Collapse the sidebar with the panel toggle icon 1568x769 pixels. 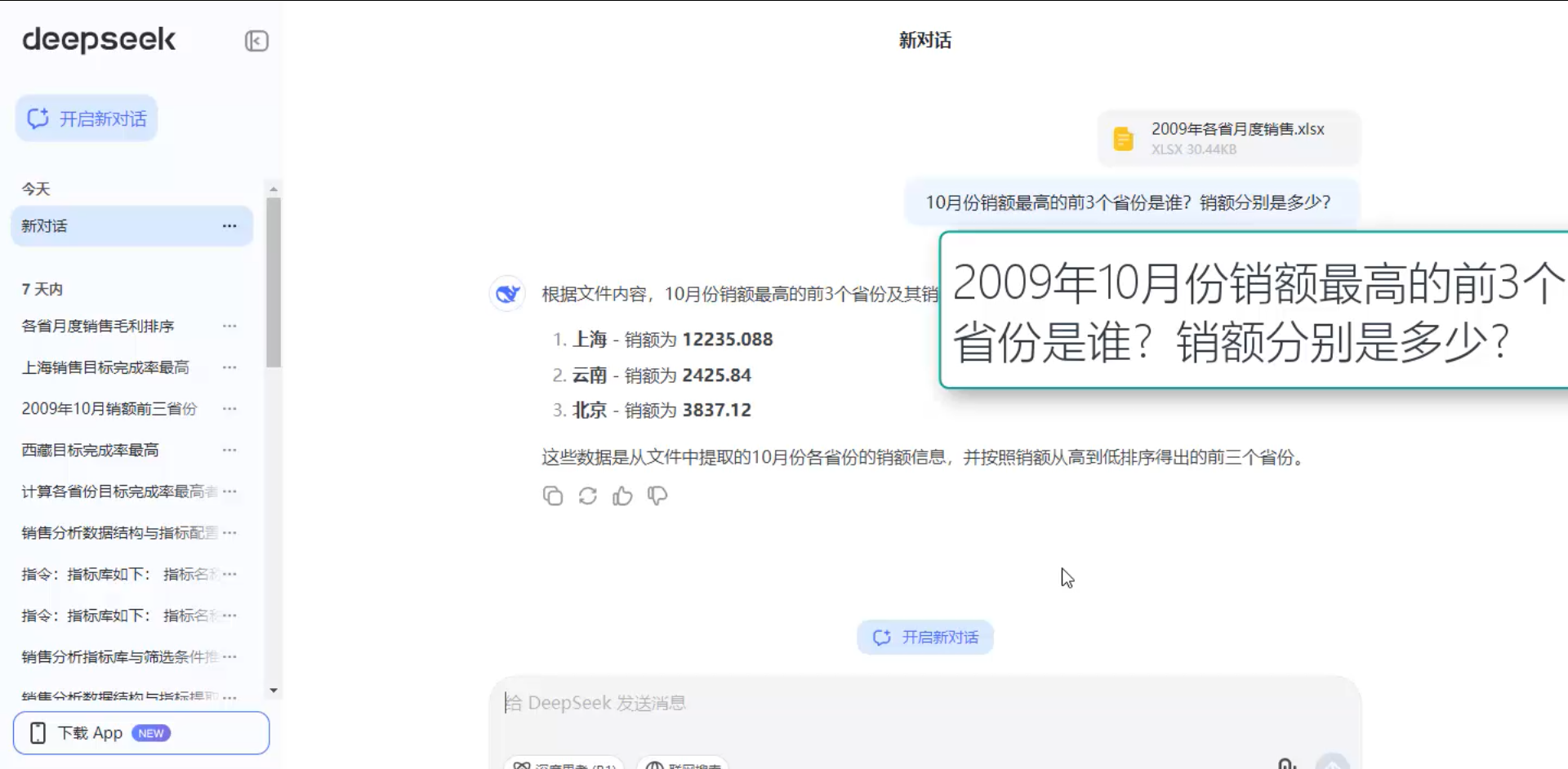coord(256,41)
